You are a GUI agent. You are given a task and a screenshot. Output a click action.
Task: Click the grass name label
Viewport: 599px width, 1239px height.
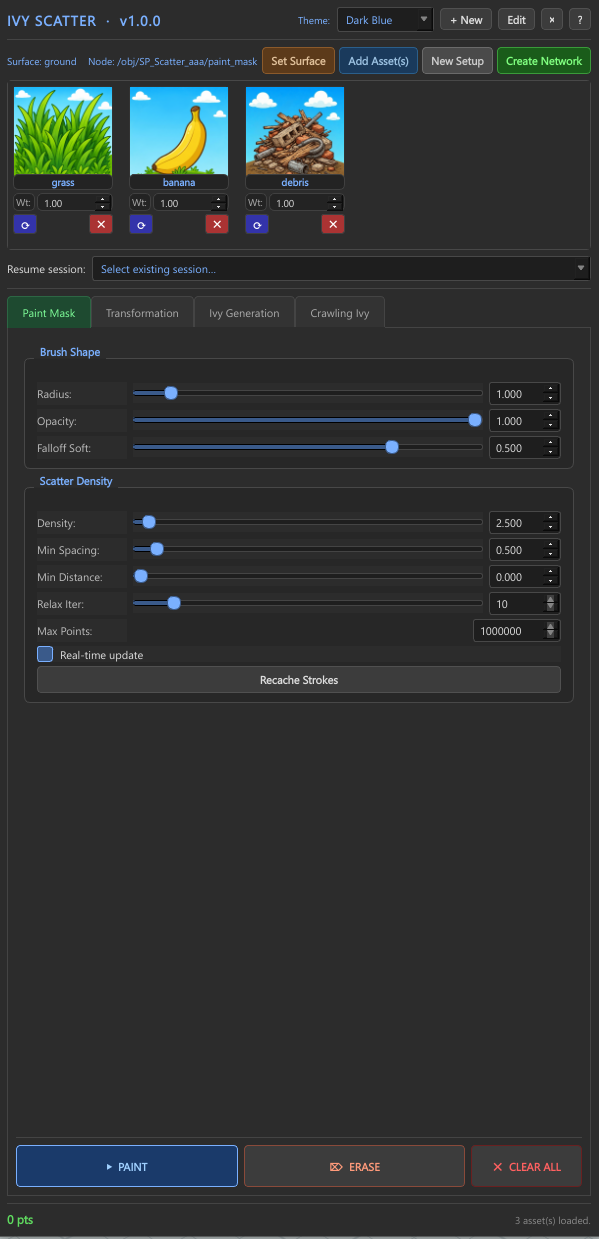(x=63, y=183)
